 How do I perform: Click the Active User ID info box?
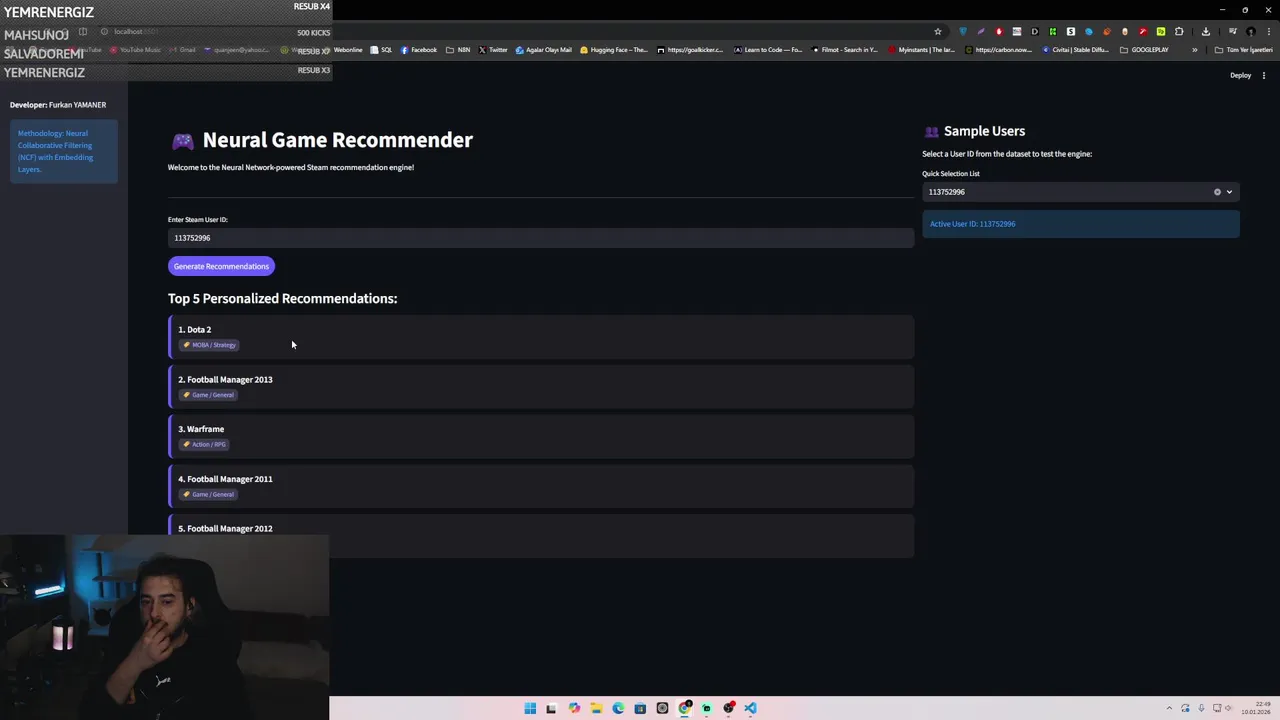1080,224
